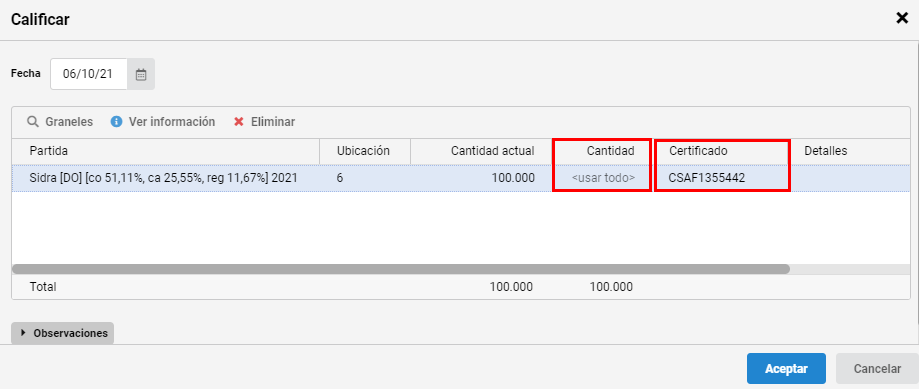Click the Fecha label
919x389 pixels.
pos(26,74)
